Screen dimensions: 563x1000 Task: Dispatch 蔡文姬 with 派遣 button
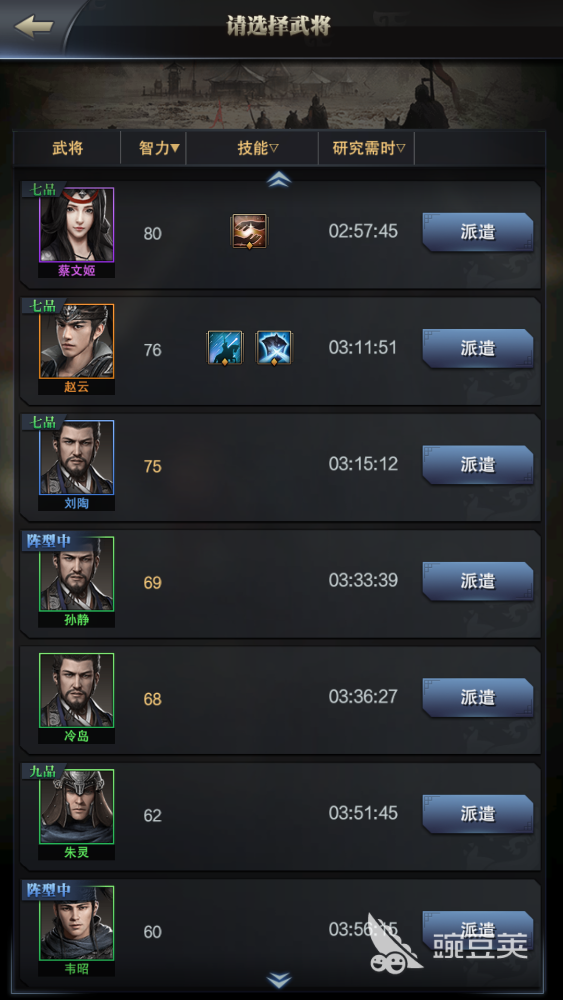pyautogui.click(x=478, y=232)
